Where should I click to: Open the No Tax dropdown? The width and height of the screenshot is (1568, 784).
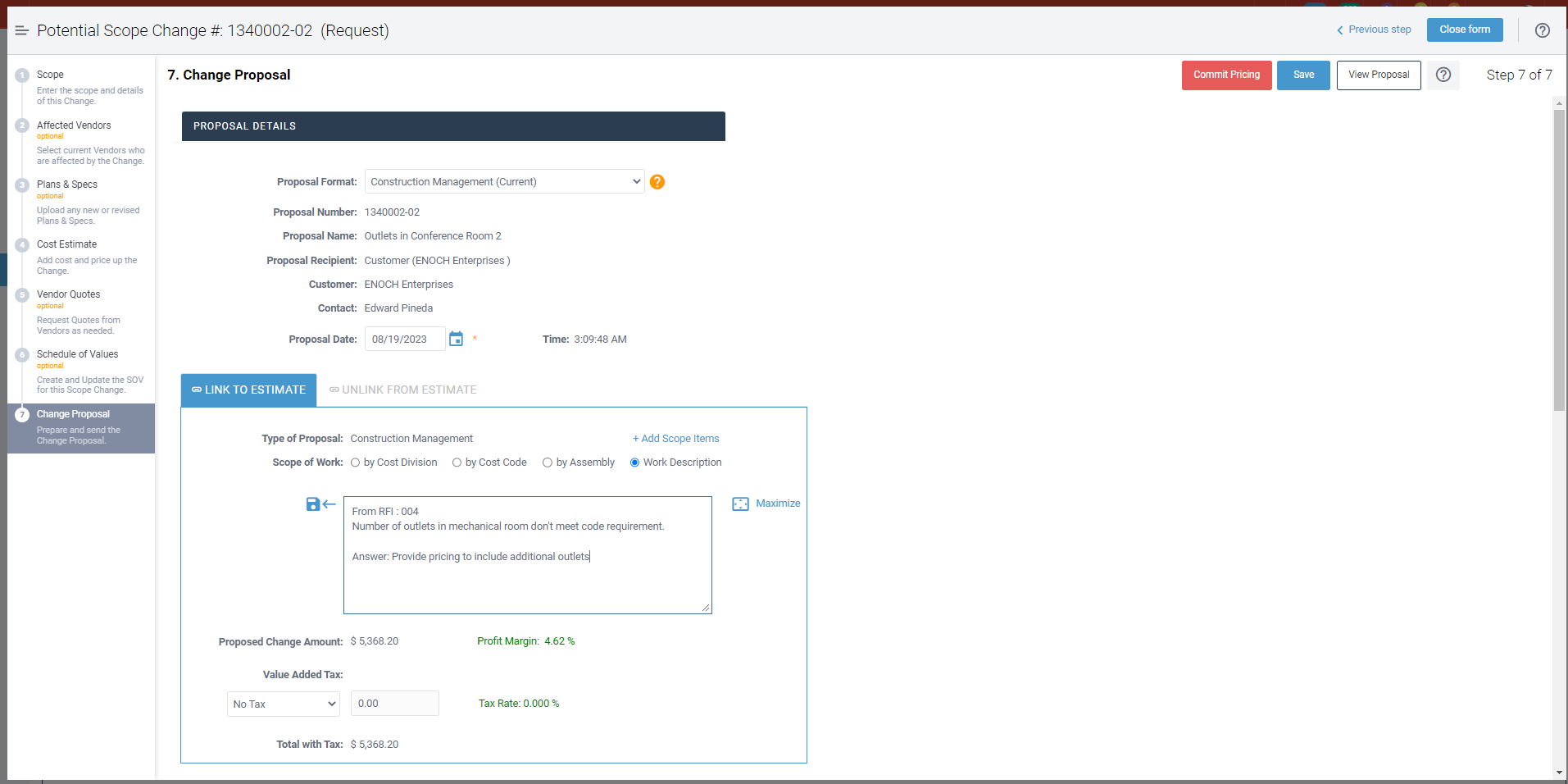pos(283,703)
